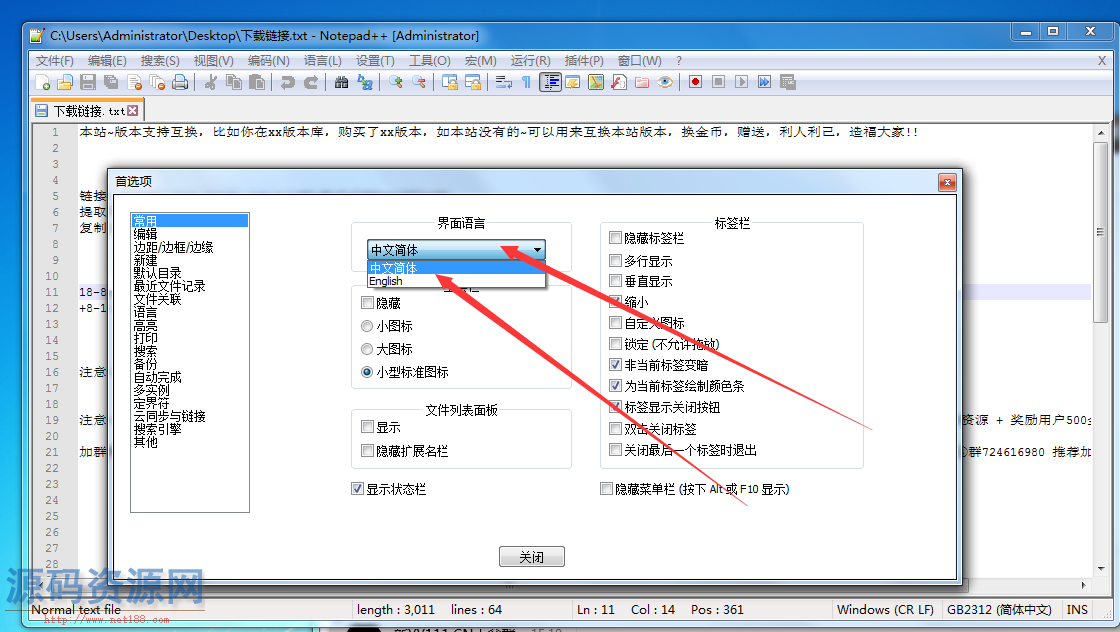Toggle word wrap from the toolbar

(x=504, y=82)
